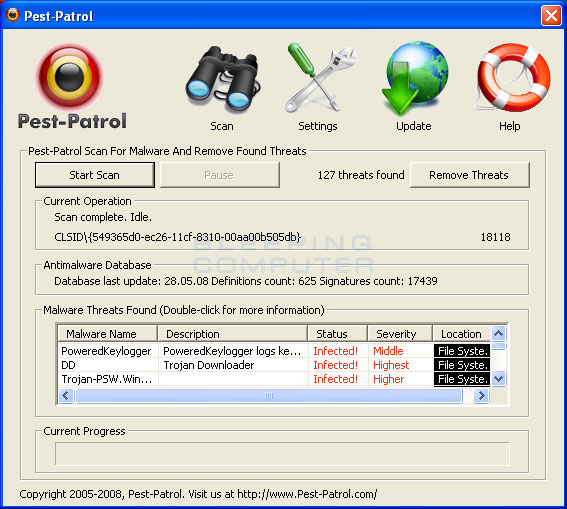This screenshot has height=509, width=567.
Task: Click the Scan text label
Action: [x=222, y=126]
